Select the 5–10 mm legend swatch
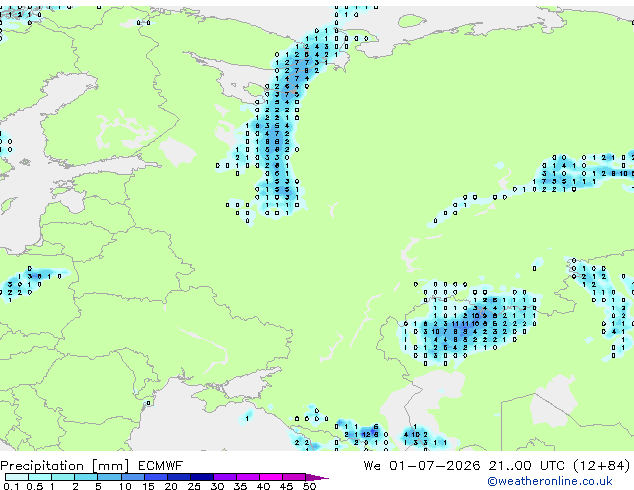634x490 pixels. [109, 477]
